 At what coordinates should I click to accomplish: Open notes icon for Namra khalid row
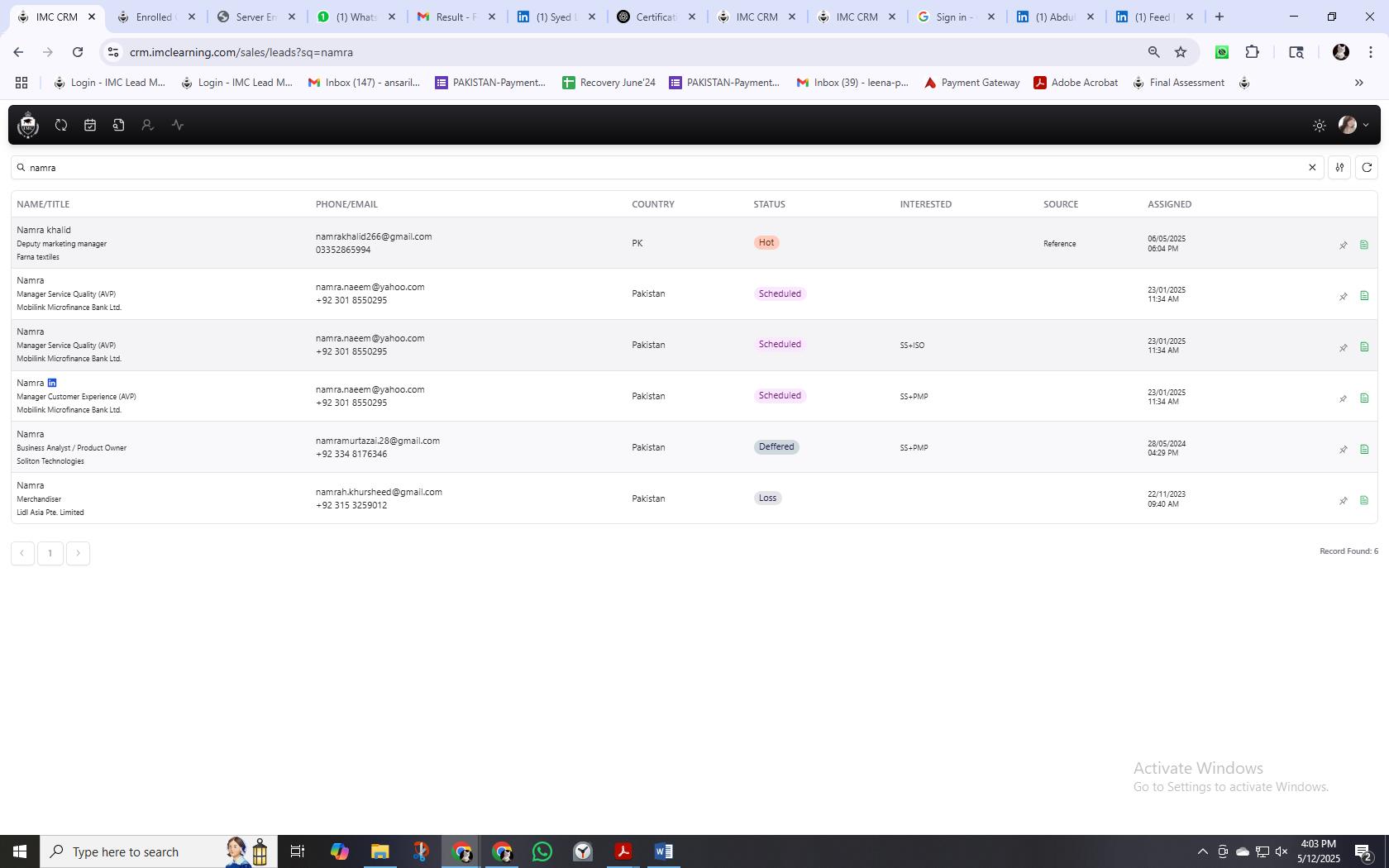point(1364,245)
